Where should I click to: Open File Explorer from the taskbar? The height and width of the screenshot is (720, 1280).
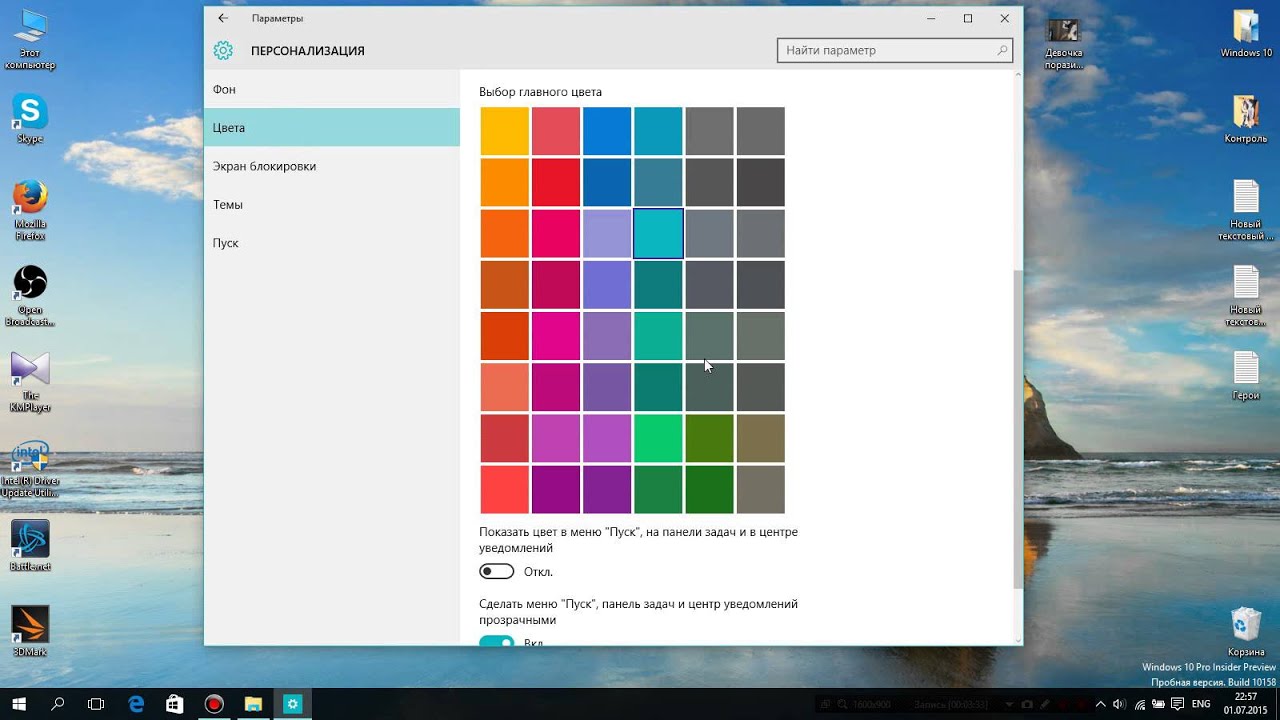coord(253,704)
